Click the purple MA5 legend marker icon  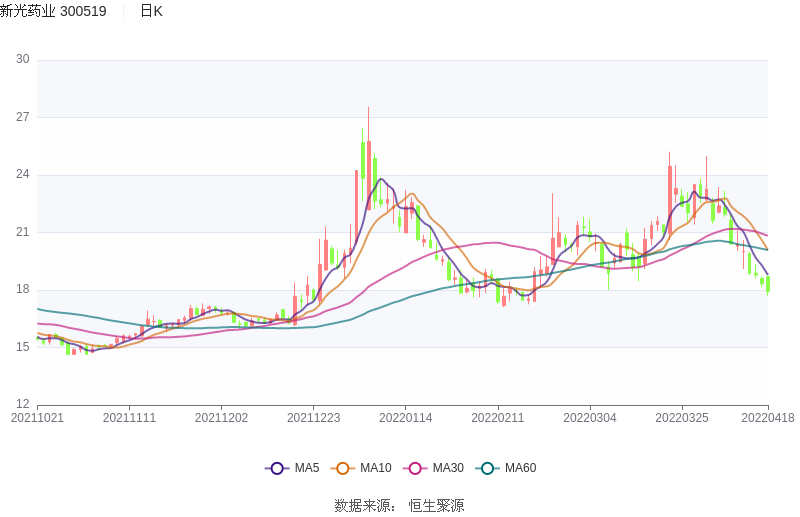tap(277, 468)
